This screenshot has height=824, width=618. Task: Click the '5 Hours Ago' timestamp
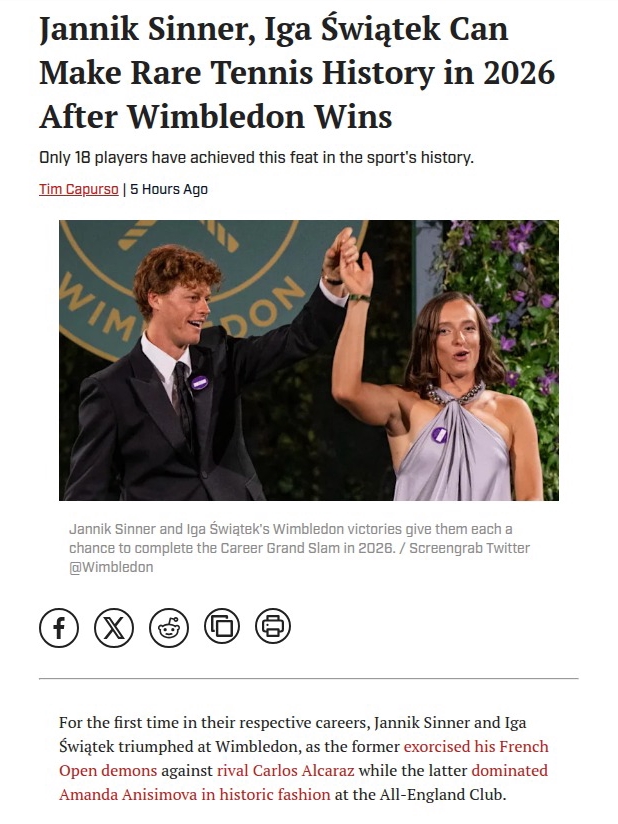[x=169, y=189]
